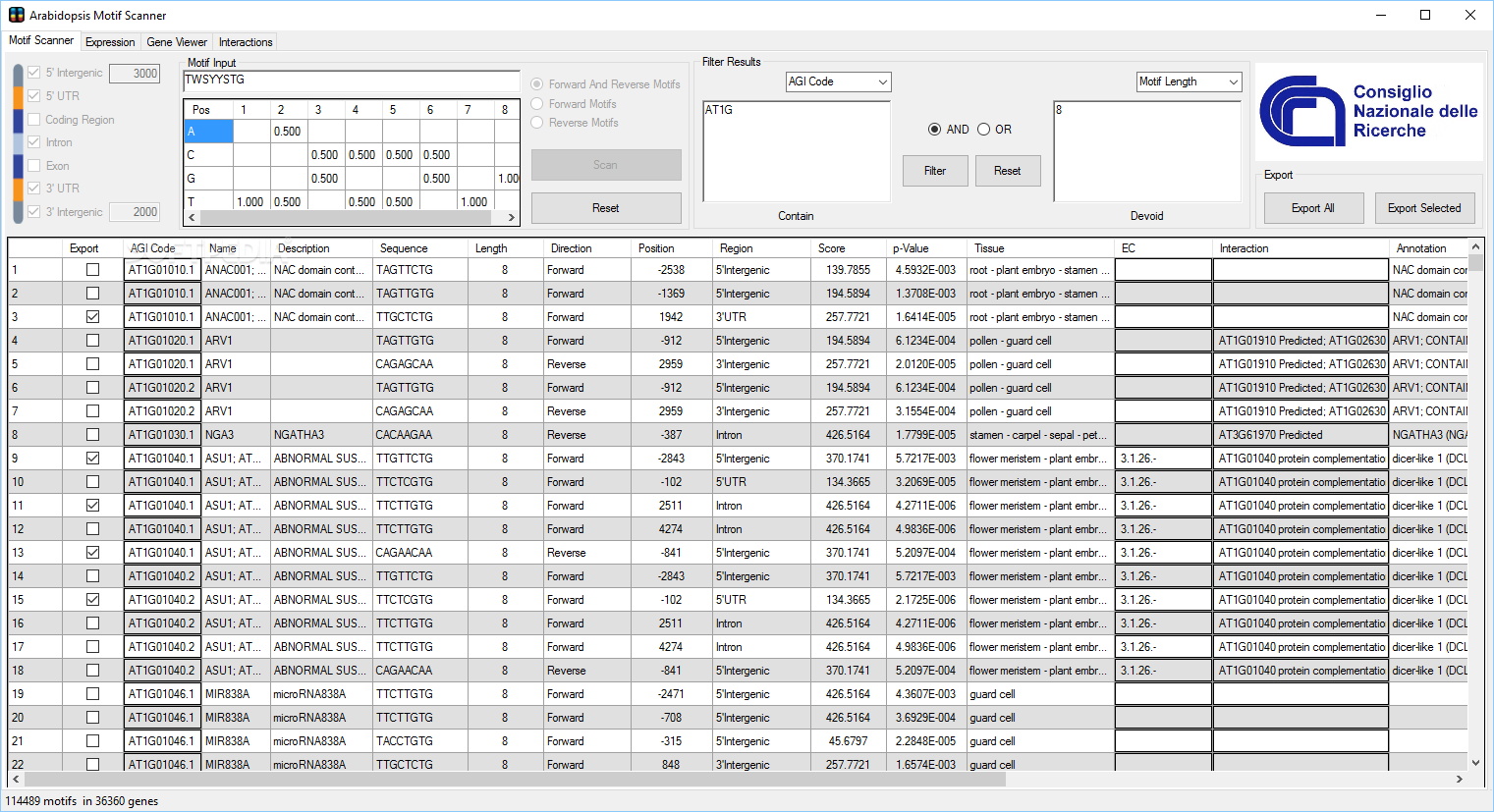The height and width of the screenshot is (812, 1494).
Task: Click the Tissue column header
Action: point(1040,248)
